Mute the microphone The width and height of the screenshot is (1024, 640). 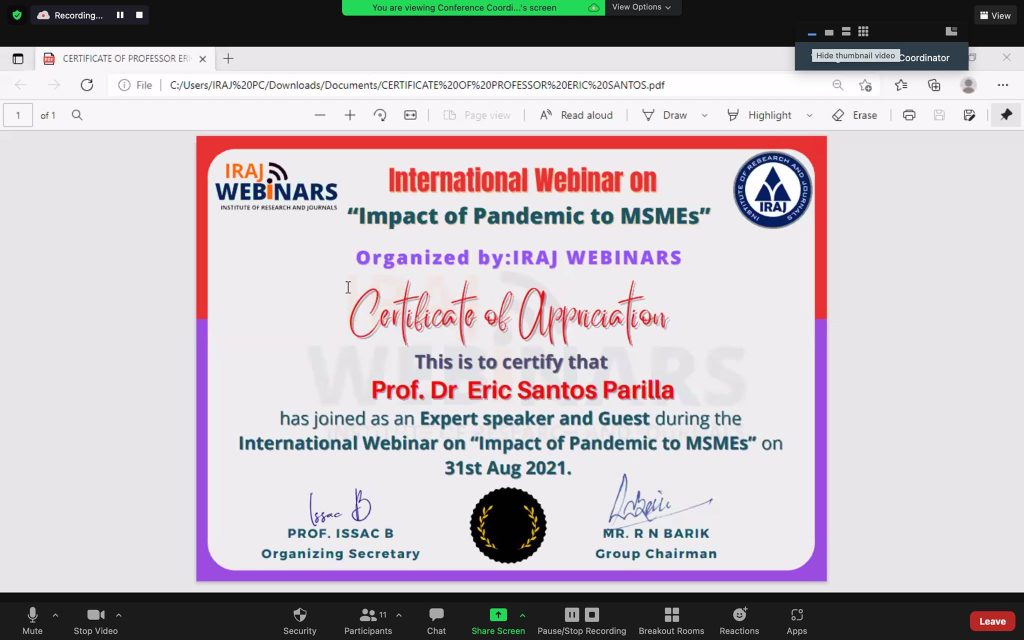[32, 615]
